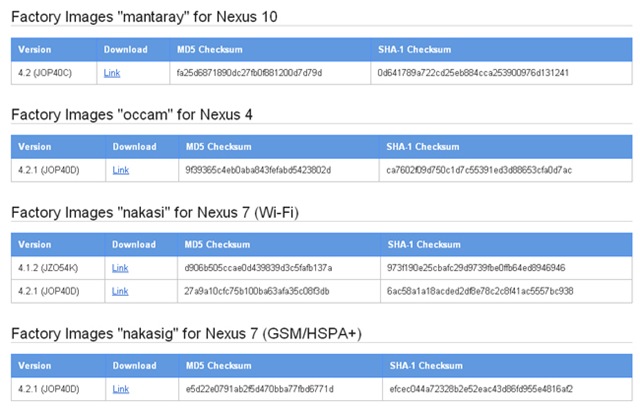Viewport: 640px width, 414px height.
Task: Select SHA-1 value starting 0d641789a722
Action: pos(473,73)
